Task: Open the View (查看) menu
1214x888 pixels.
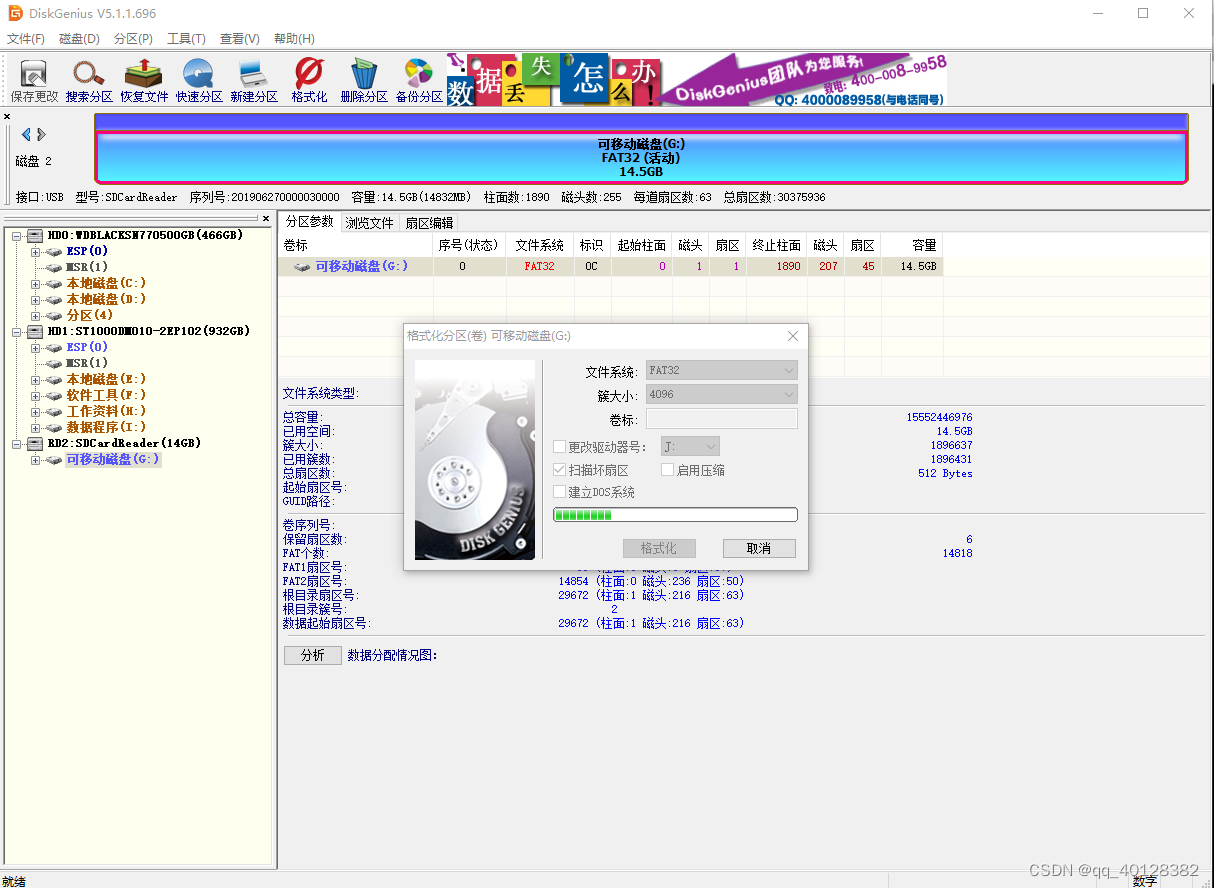Action: 239,39
